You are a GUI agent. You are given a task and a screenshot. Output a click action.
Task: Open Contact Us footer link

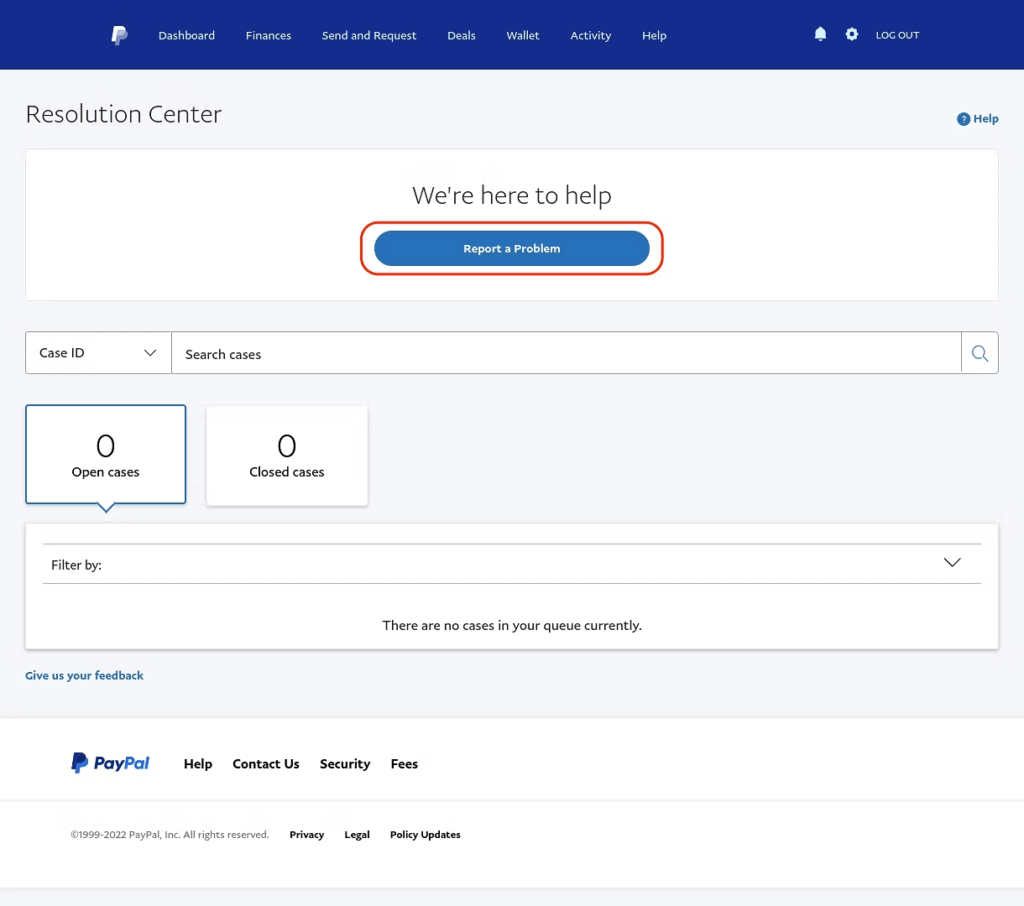coord(266,764)
